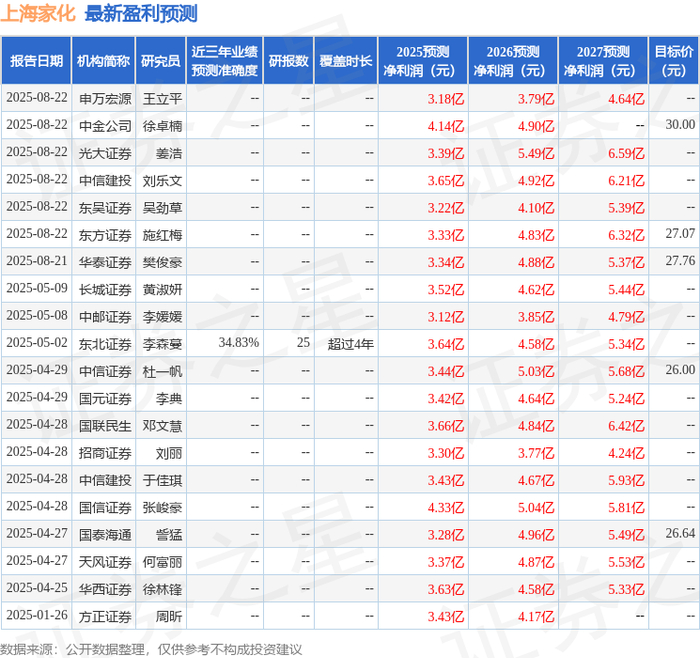Screen dimensions: 700x658
Task: Click target price 27.76
Action: (x=680, y=261)
